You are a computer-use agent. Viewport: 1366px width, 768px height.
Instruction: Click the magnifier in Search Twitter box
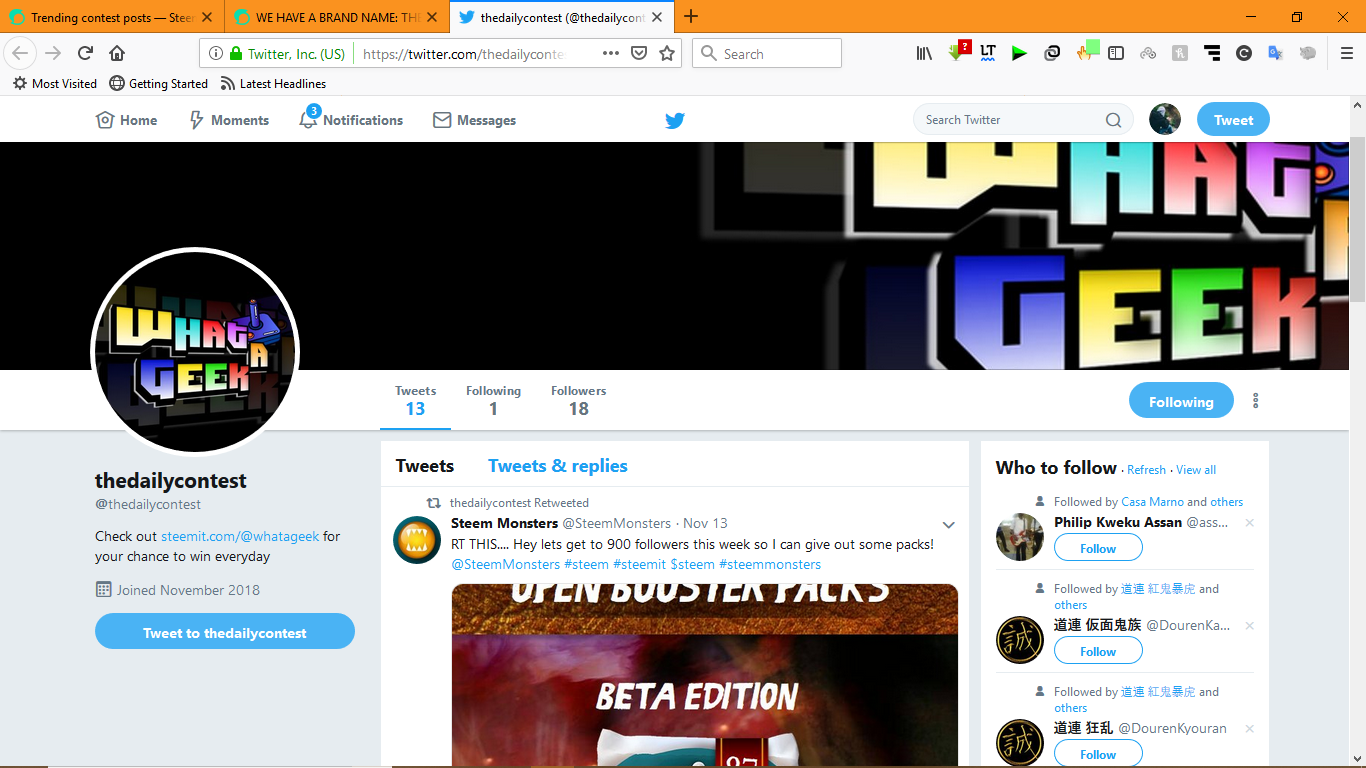point(1113,120)
